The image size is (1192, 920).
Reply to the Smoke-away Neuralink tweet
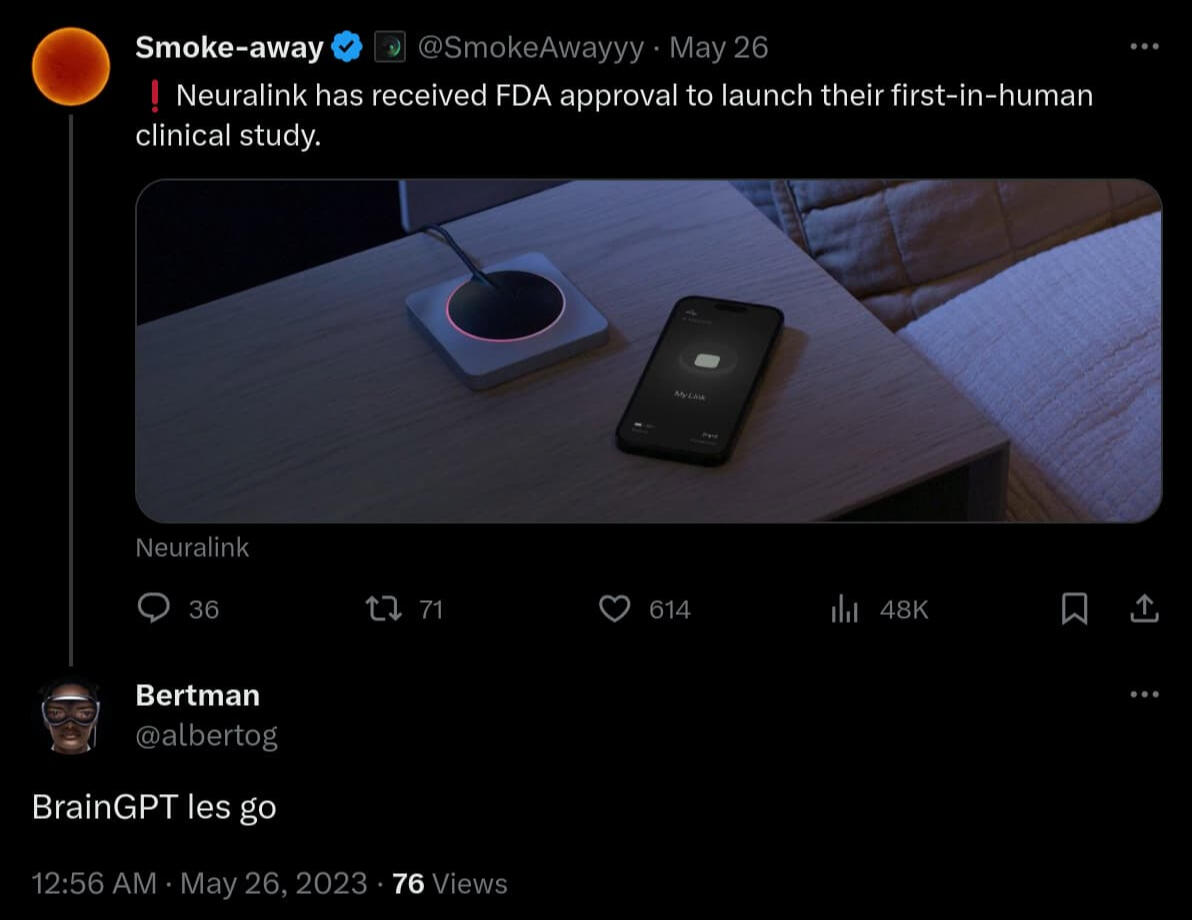coord(154,609)
